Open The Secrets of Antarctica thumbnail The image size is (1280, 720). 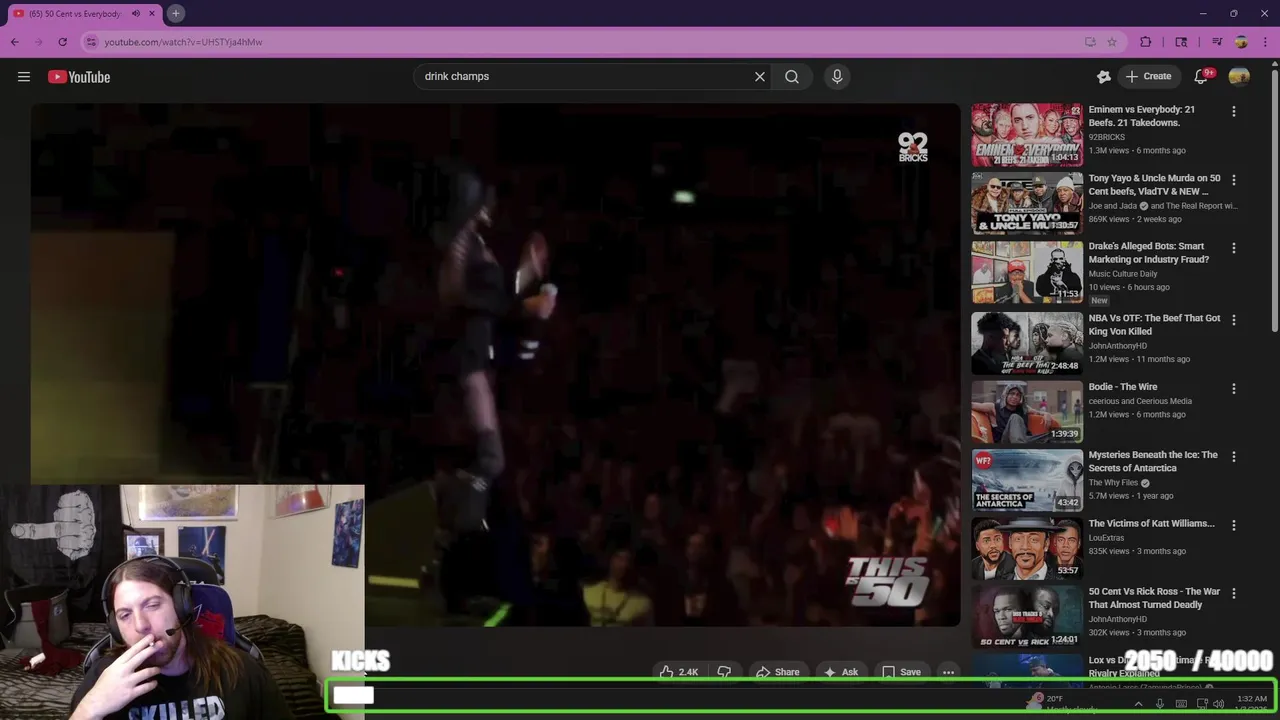click(1027, 480)
